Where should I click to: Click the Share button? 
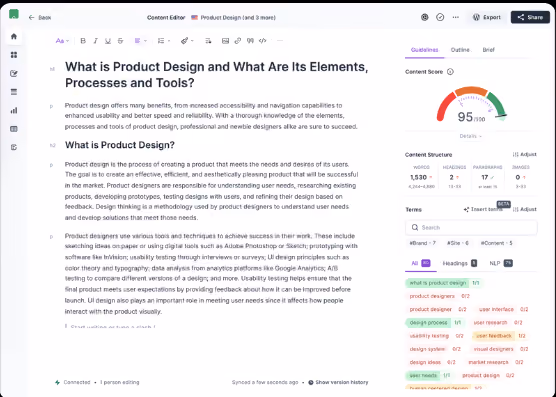[530, 17]
